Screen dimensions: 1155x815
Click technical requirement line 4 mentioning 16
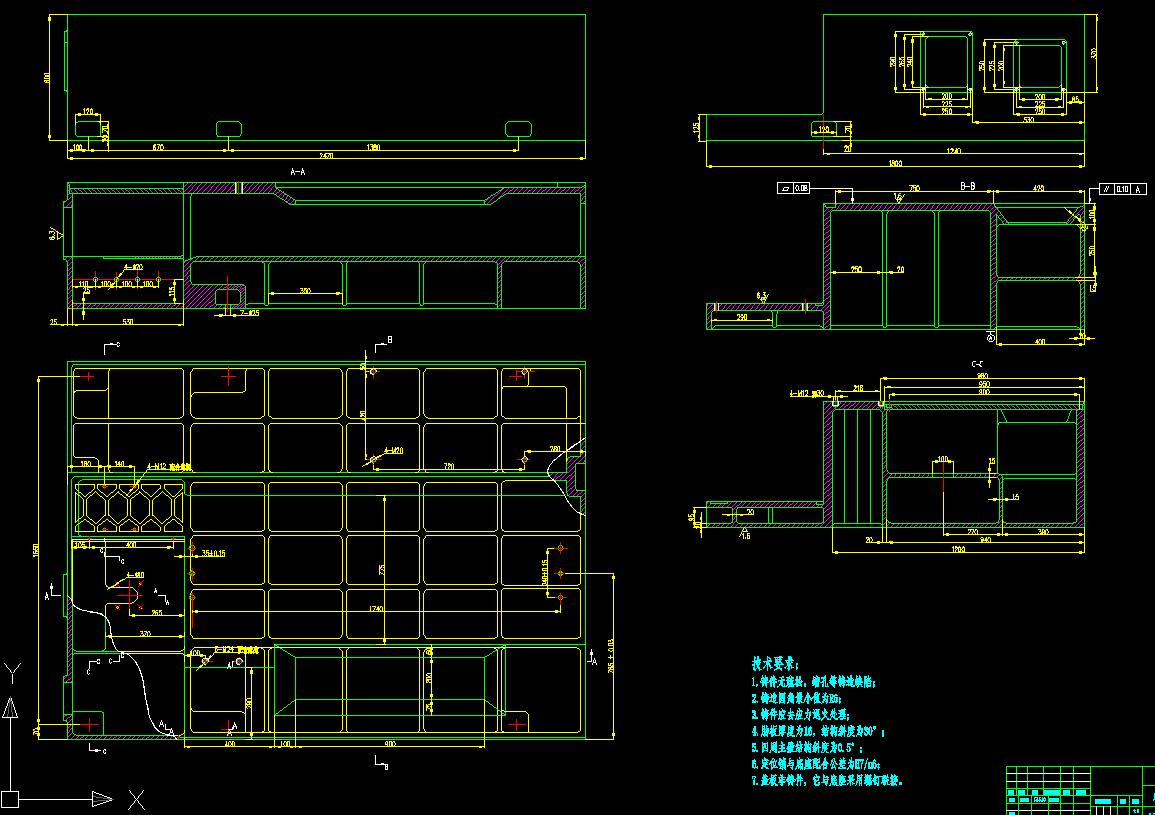tap(818, 732)
